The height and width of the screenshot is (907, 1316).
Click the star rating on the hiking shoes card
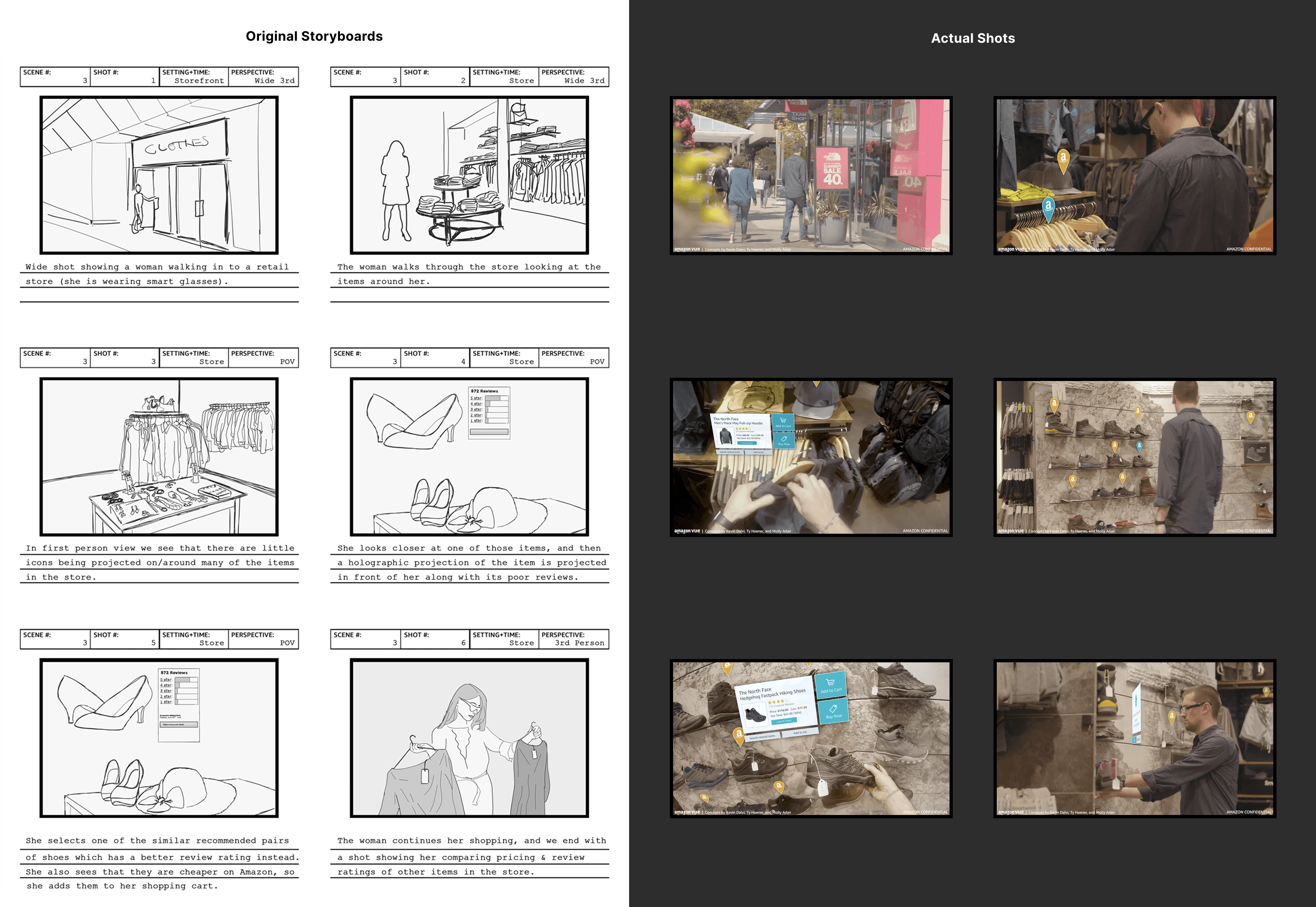pyautogui.click(x=778, y=702)
